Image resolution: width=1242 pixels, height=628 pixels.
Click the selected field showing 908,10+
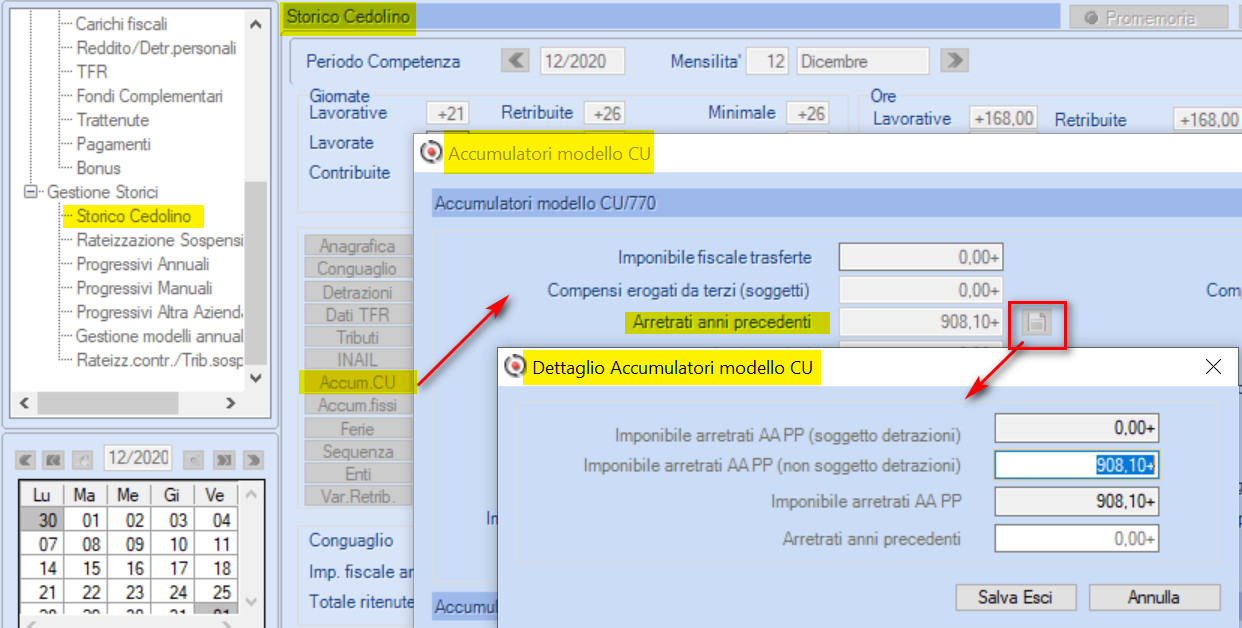[x=1076, y=465]
